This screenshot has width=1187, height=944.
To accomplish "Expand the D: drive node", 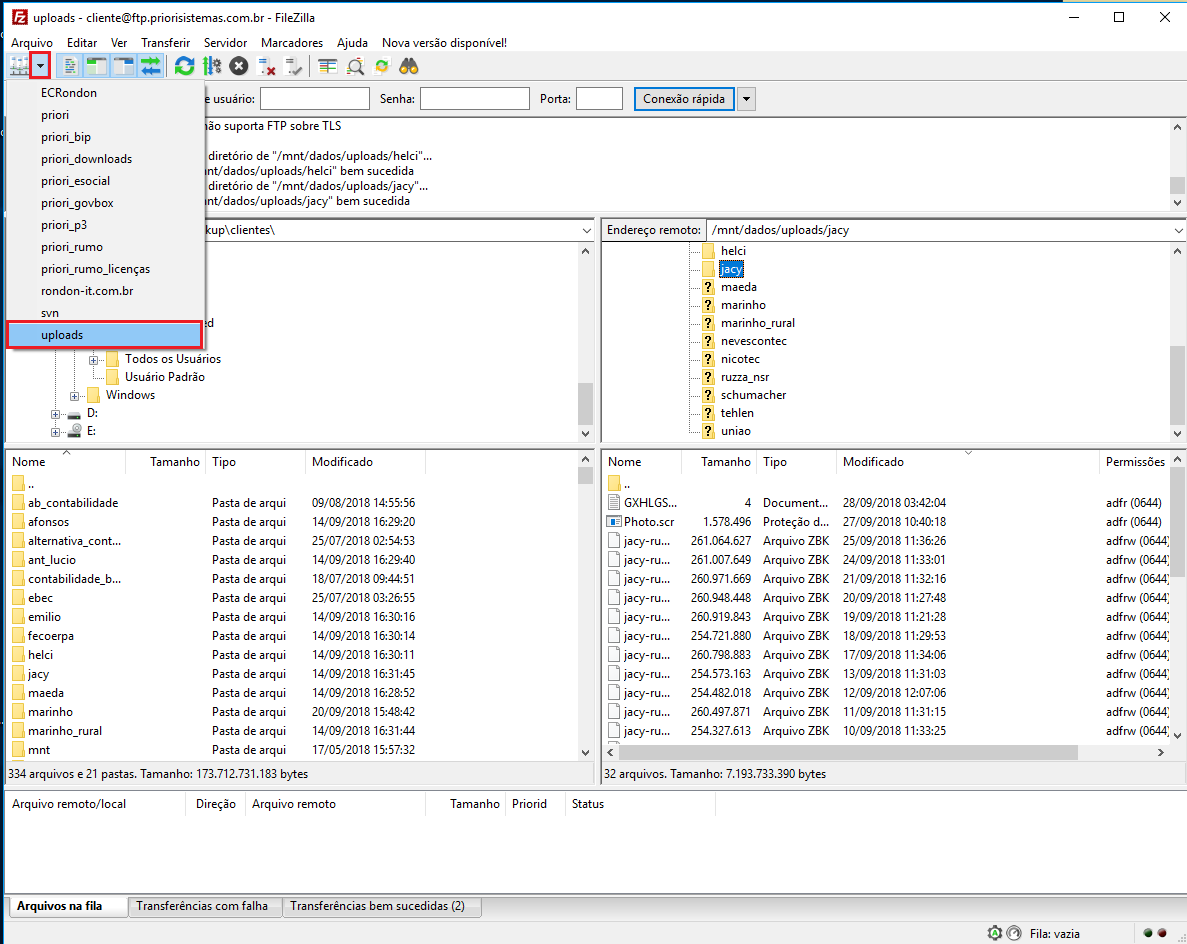I will (55, 414).
